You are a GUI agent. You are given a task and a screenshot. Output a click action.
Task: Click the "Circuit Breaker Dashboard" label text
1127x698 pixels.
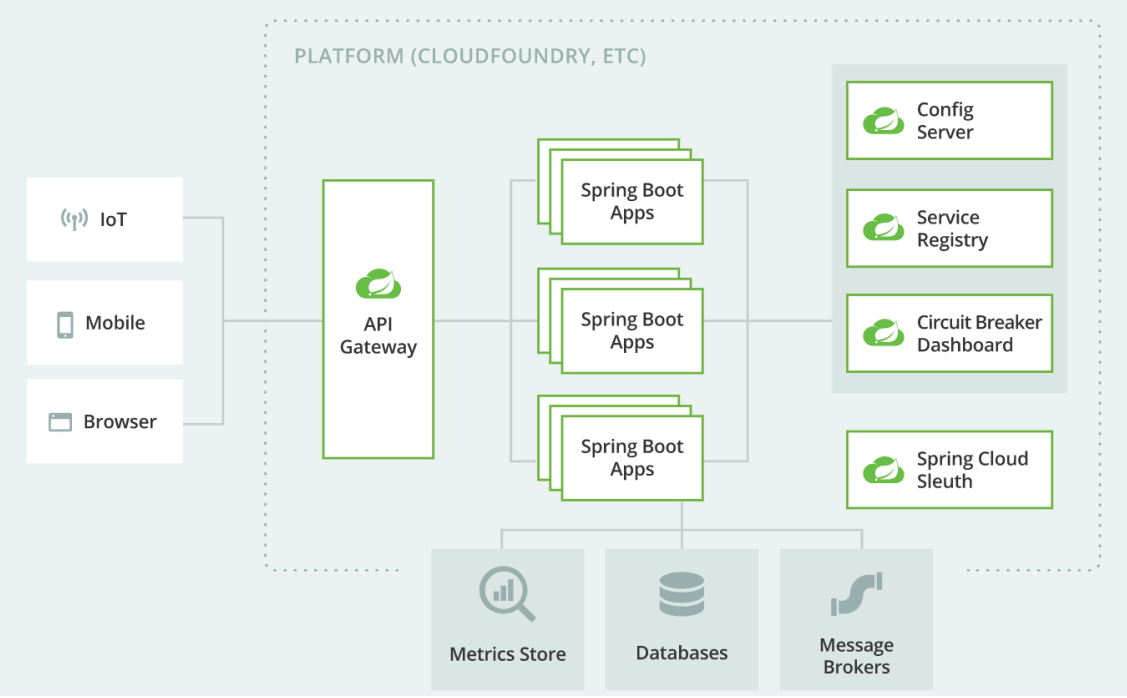[979, 334]
